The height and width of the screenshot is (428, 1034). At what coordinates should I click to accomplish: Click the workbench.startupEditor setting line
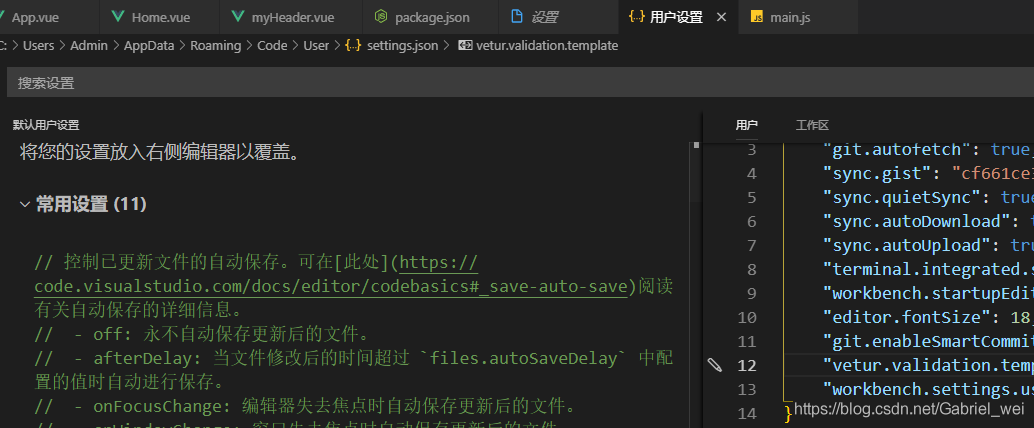pos(928,293)
